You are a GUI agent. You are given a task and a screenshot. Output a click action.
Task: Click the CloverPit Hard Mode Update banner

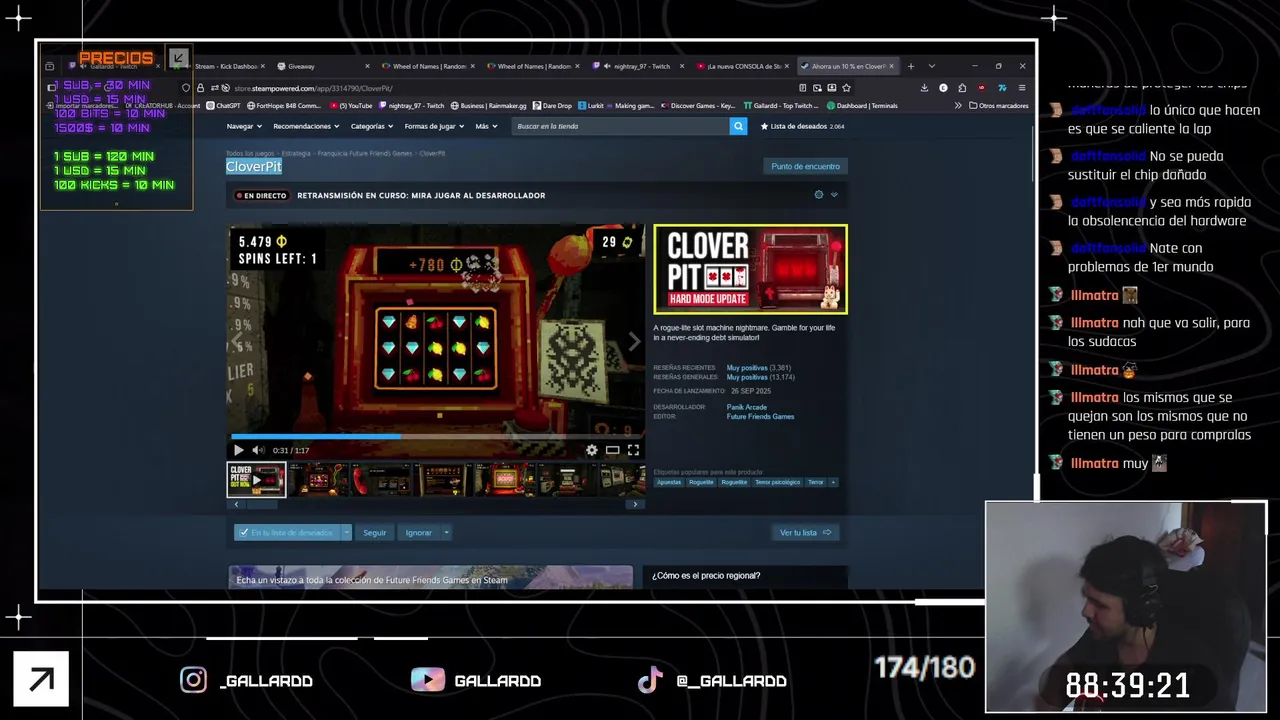[750, 269]
